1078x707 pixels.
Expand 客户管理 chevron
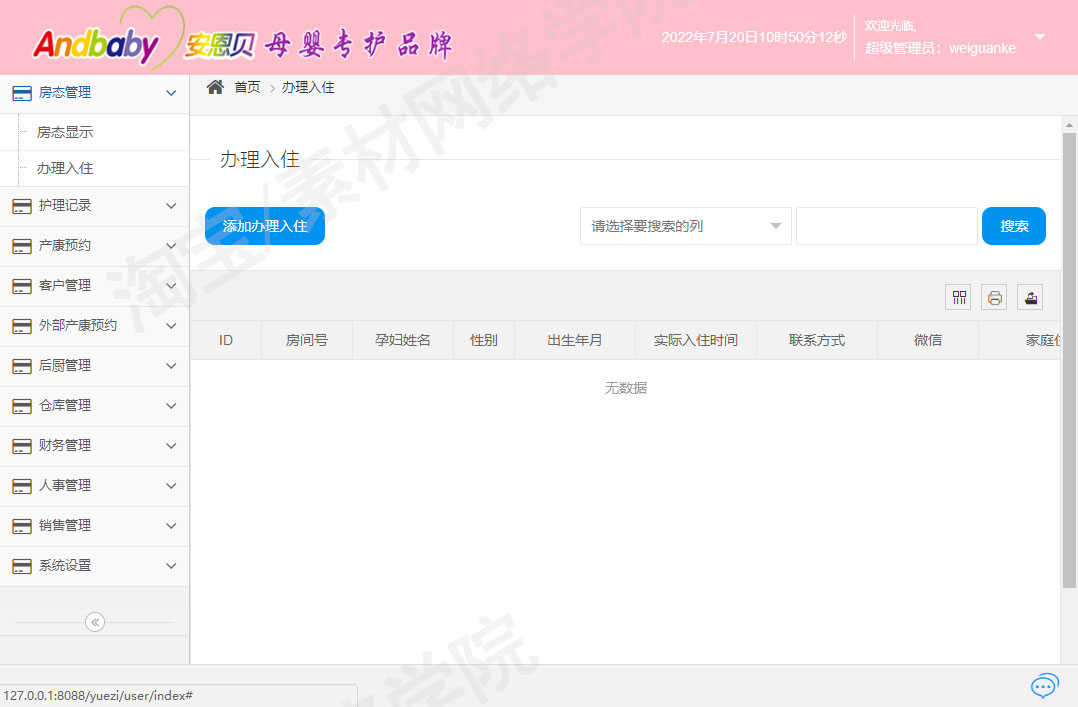point(171,285)
